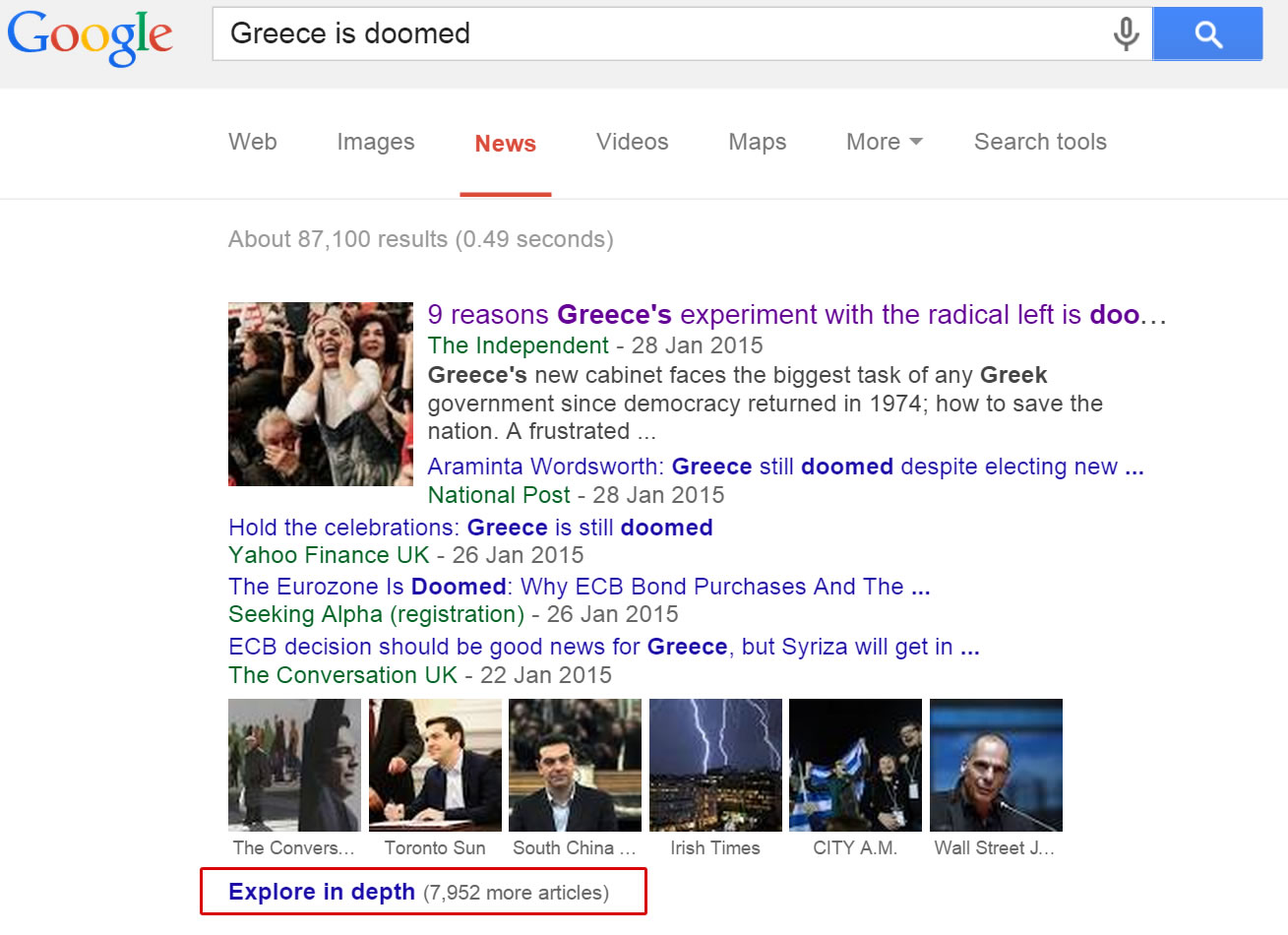Open the Toronto Sun image thumbnail
The width and height of the screenshot is (1288, 935).
coord(435,765)
